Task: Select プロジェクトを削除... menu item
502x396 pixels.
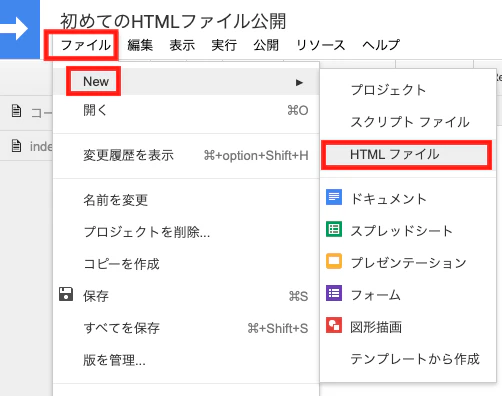Action: [x=186, y=232]
